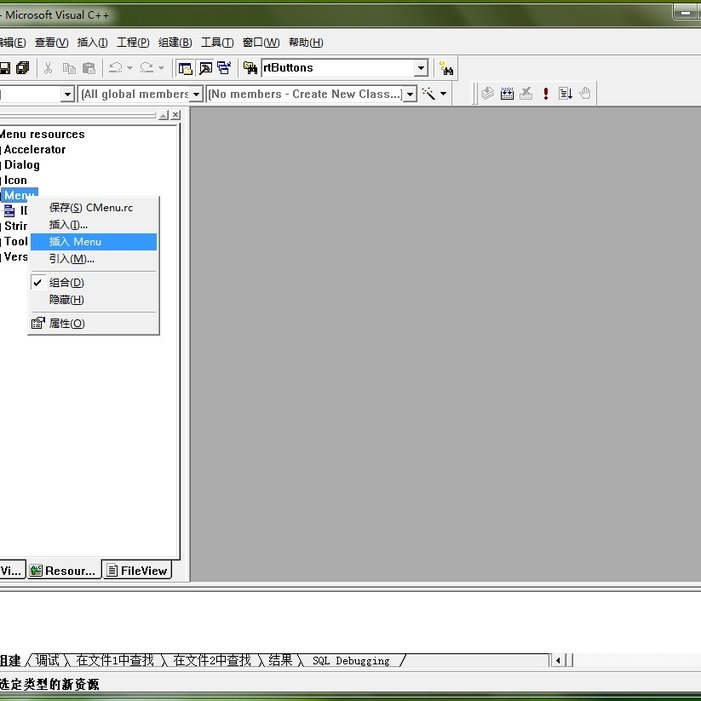
Task: Switch to the 在文件1中查找 output tab
Action: (x=115, y=660)
